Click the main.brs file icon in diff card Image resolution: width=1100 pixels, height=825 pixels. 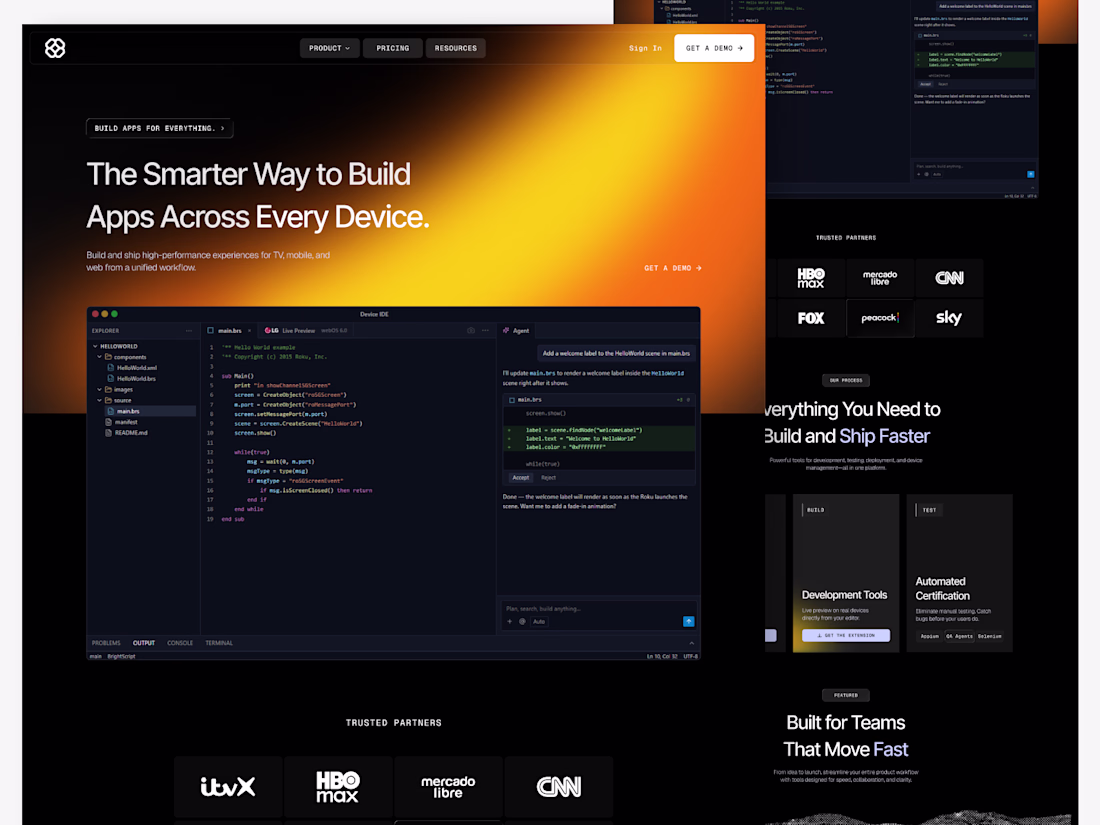[x=512, y=400]
